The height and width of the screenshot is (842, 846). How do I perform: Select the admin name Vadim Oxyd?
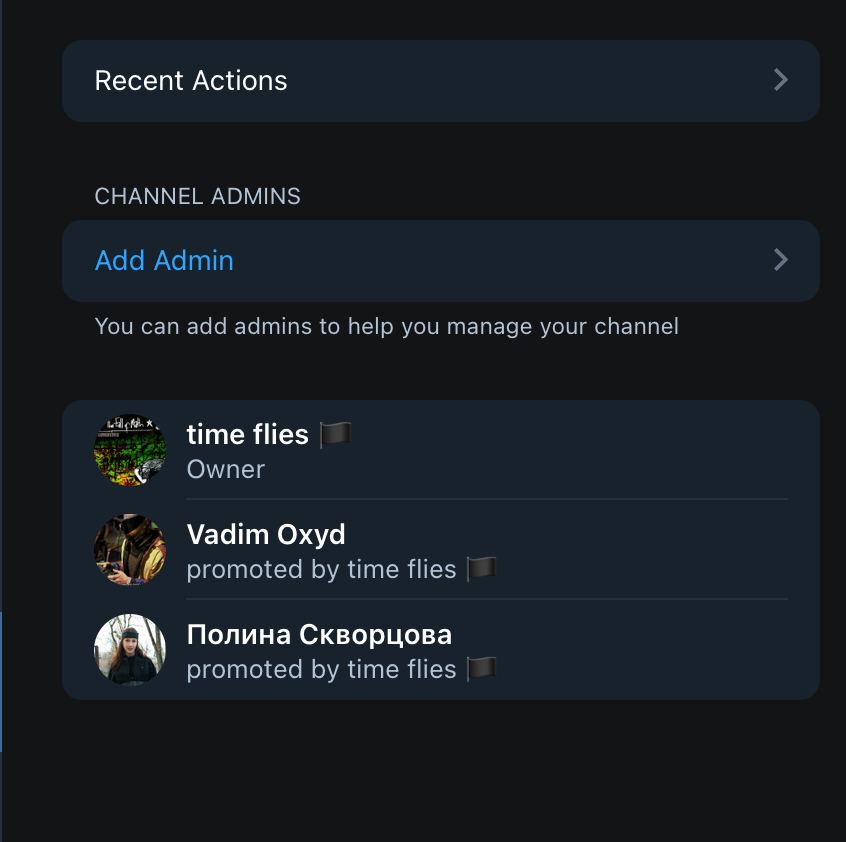(266, 534)
